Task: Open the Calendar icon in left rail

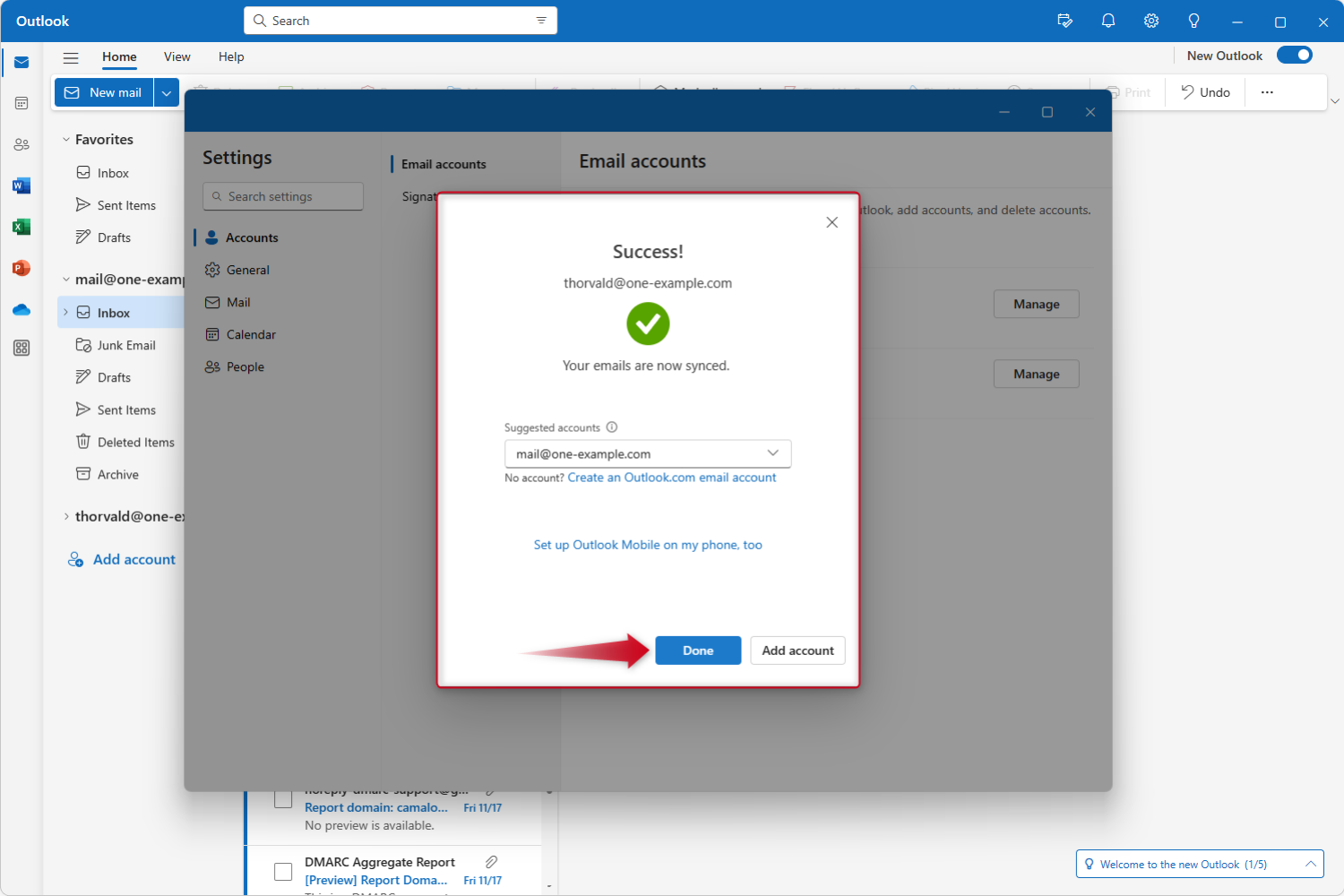Action: click(22, 103)
